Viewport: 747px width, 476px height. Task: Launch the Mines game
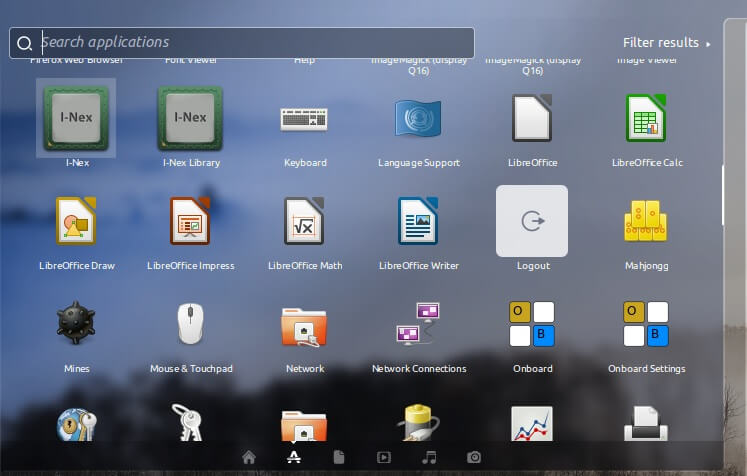(x=76, y=323)
